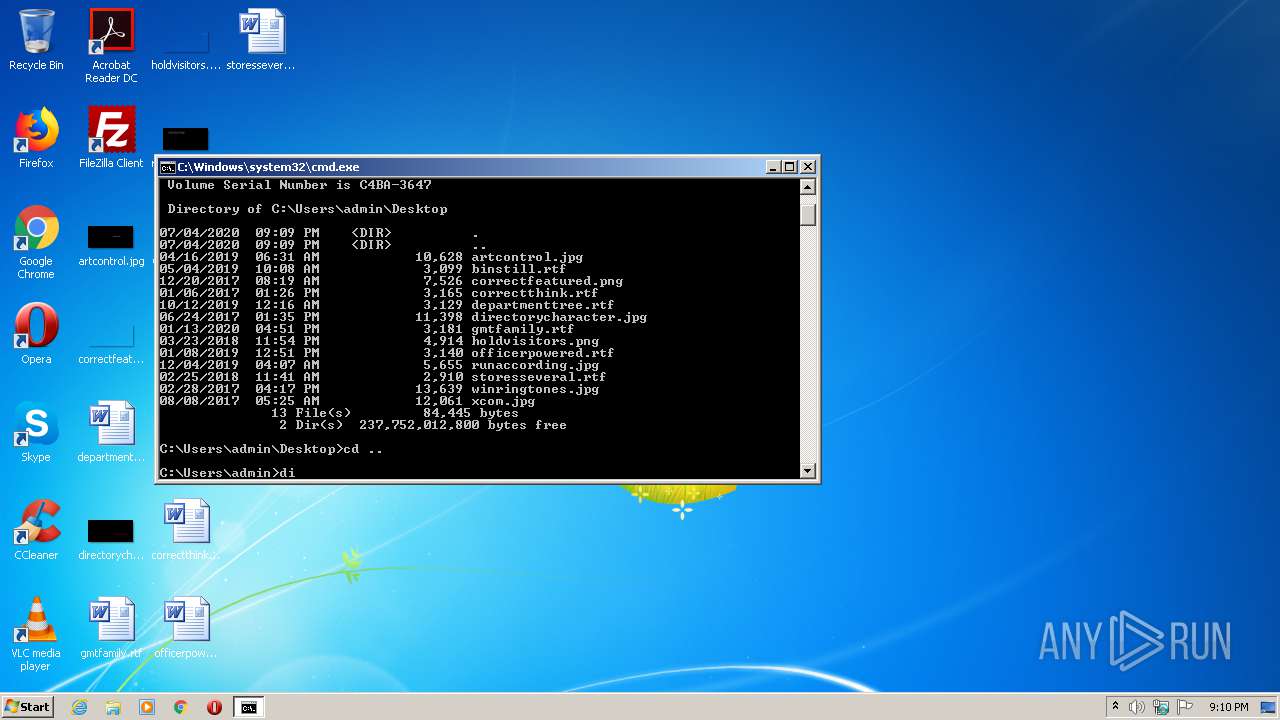Open Google Chrome desktop shortcut
This screenshot has width=1280, height=720.
point(36,242)
